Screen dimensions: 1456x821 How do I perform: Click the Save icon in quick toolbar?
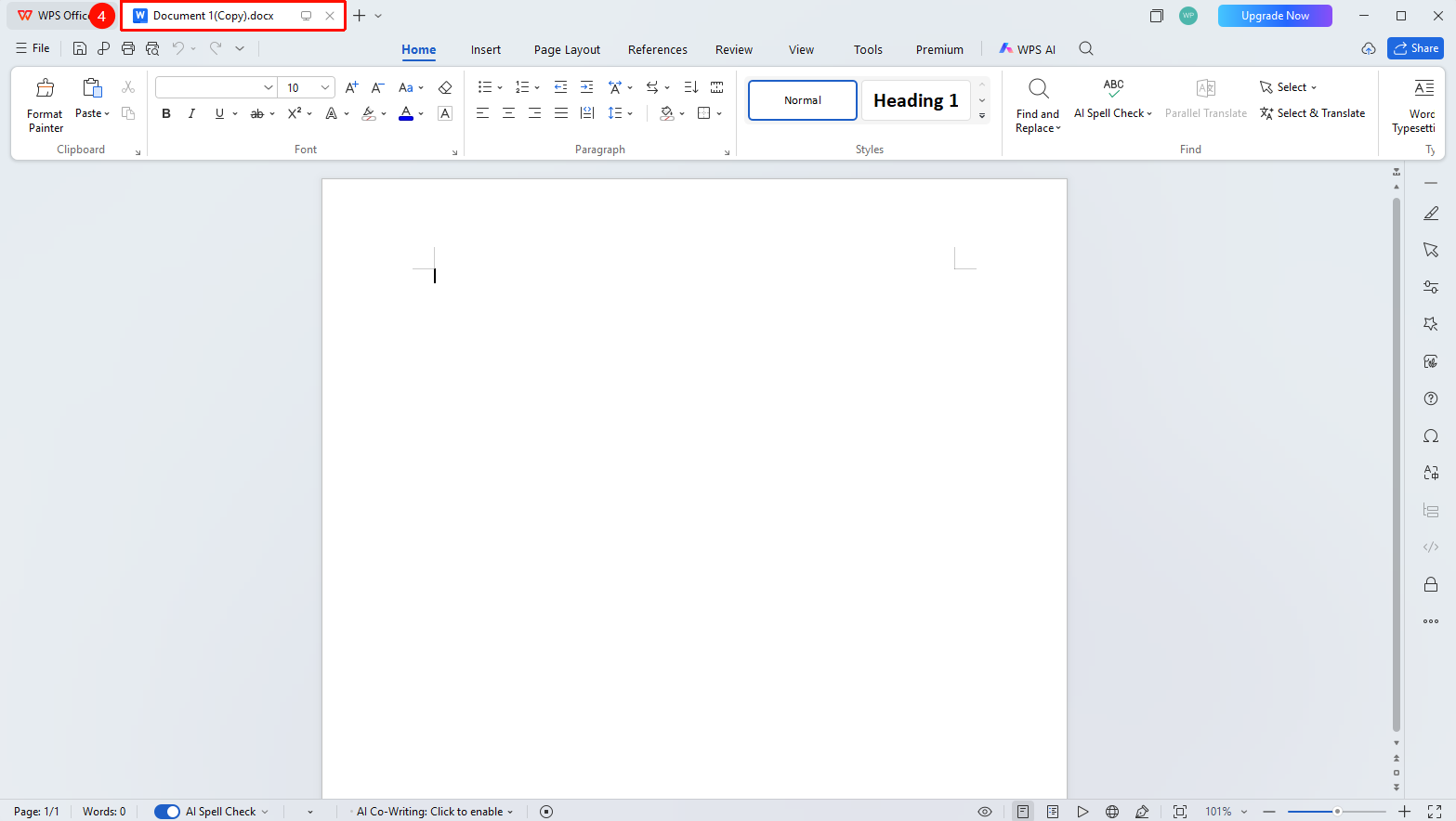(x=80, y=48)
